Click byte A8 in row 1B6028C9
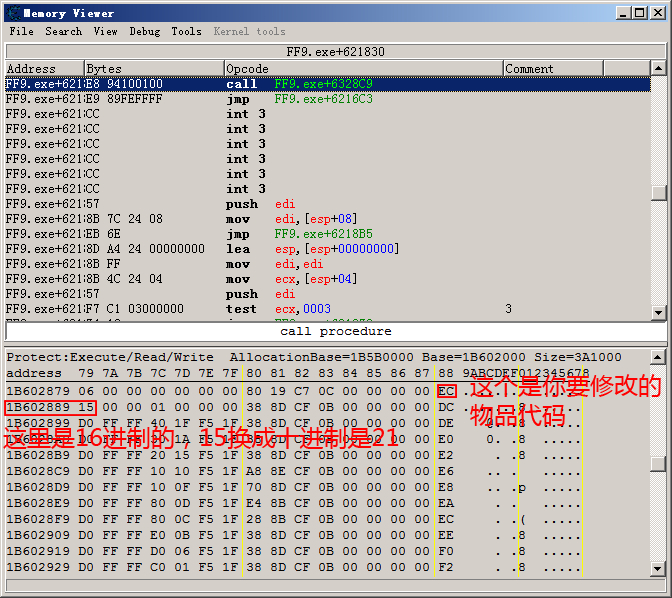Viewport: 672px width, 598px height. [x=254, y=471]
